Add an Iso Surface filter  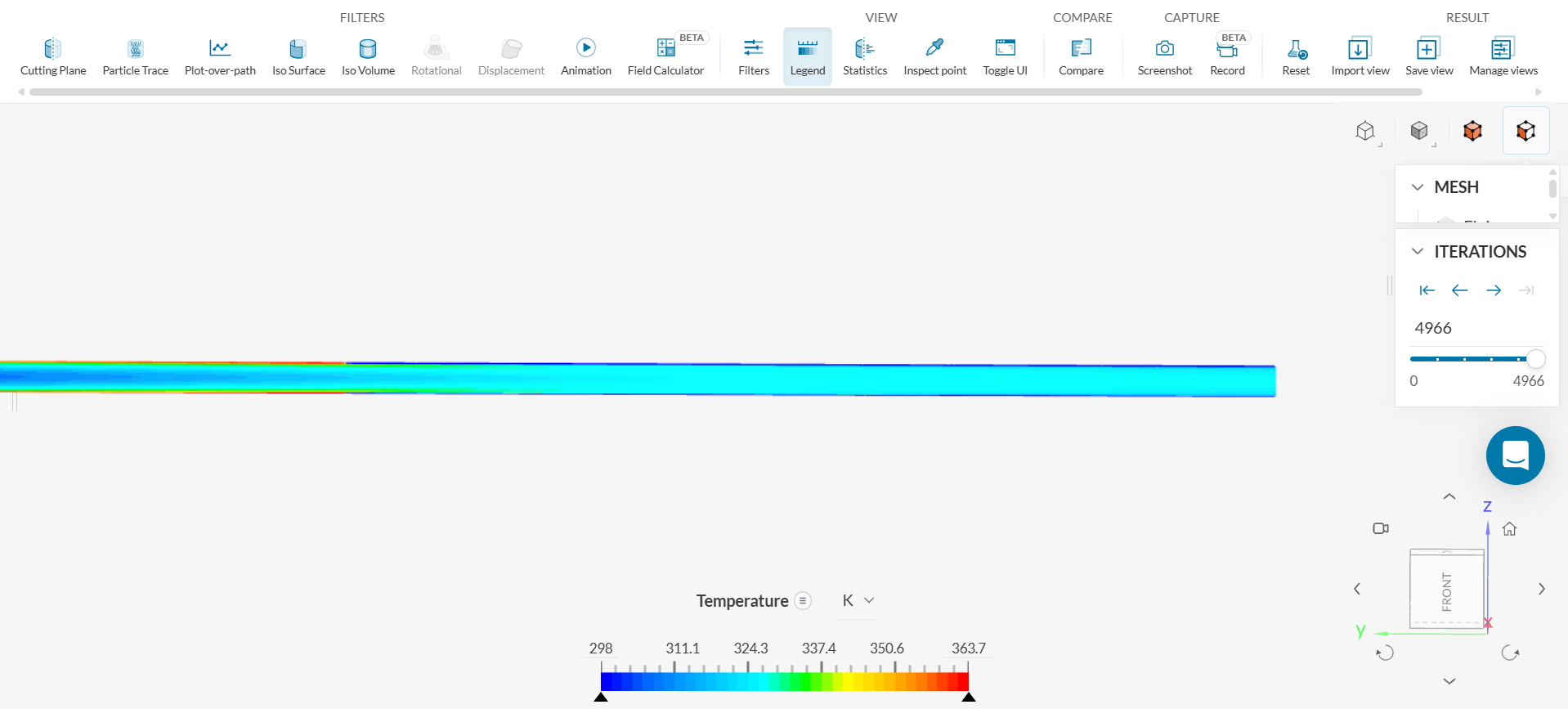298,57
